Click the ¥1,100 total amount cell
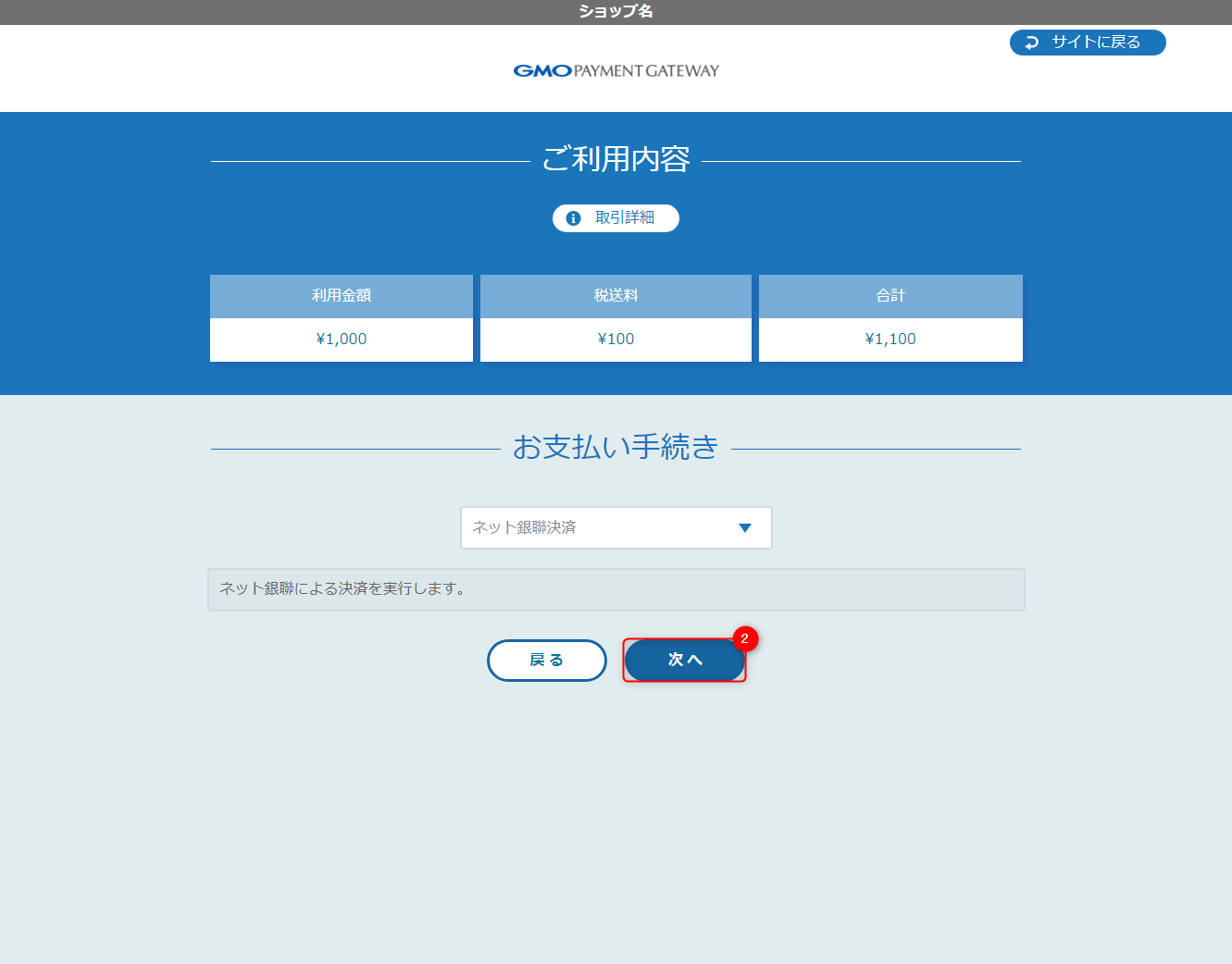The width and height of the screenshot is (1232, 964). tap(890, 339)
